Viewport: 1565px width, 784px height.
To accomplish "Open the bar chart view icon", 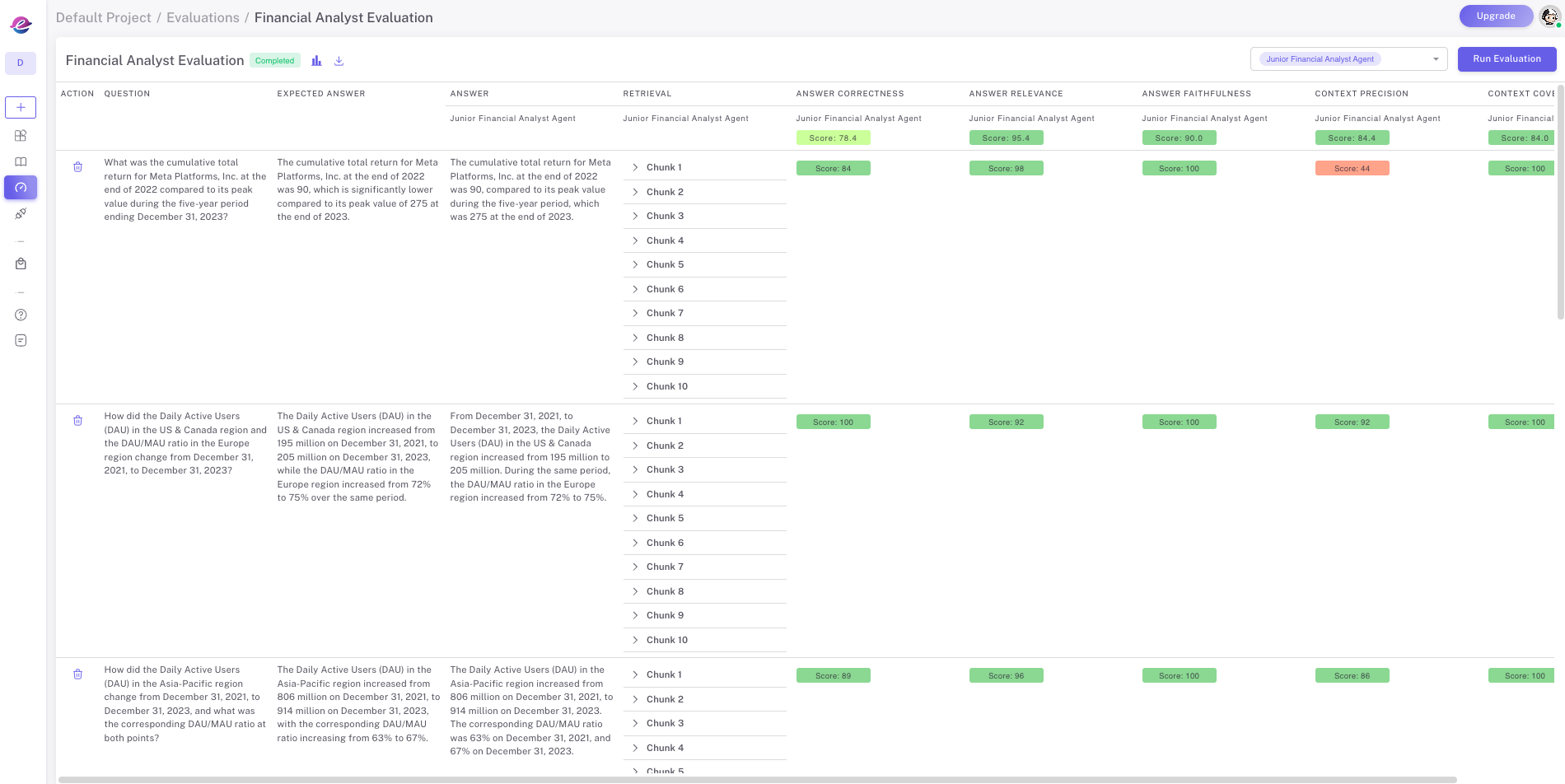I will 316,61.
